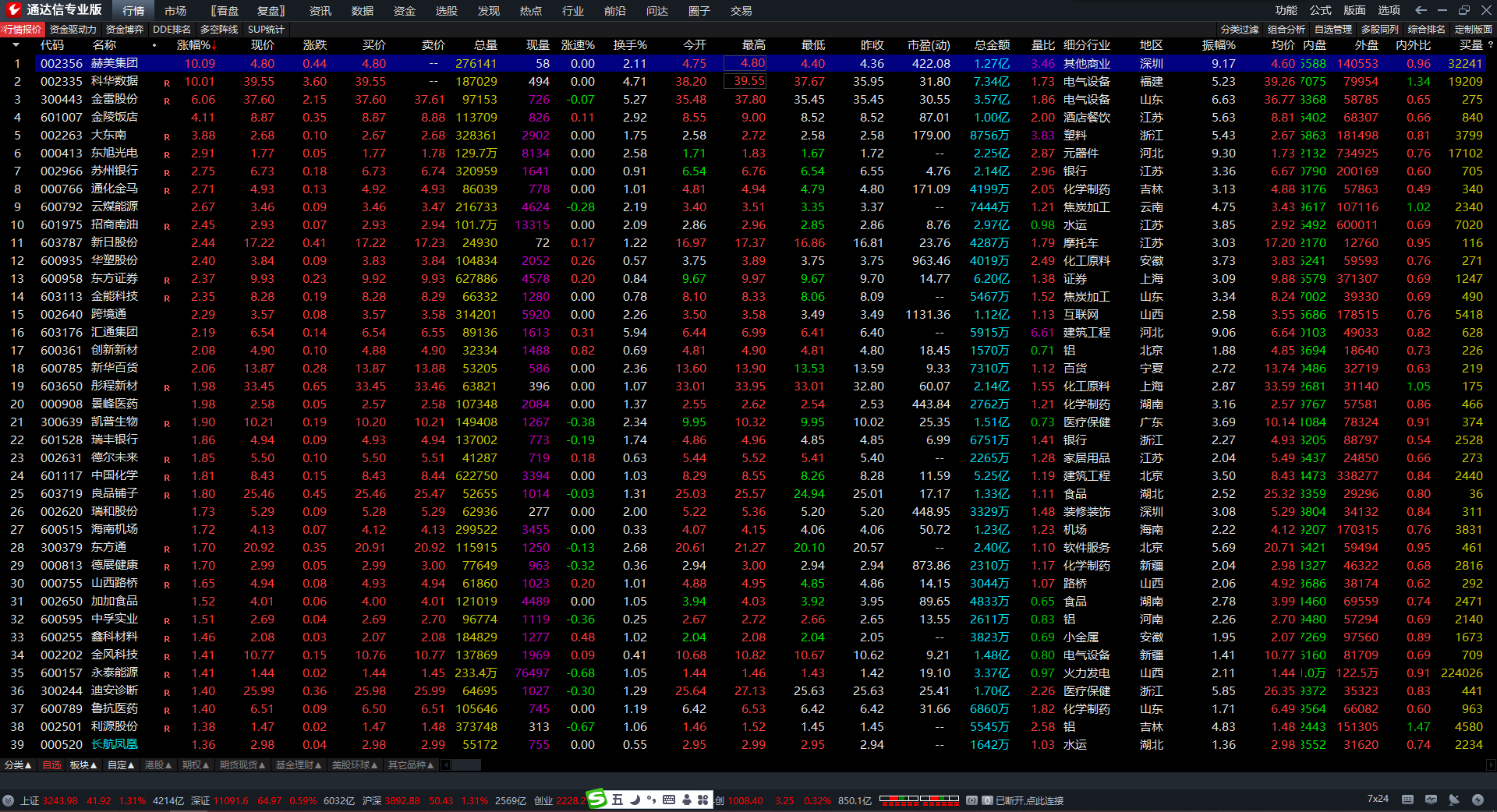The image size is (1497, 812).
Task: Expand the 期权 bottom tab menu
Action: point(196,765)
